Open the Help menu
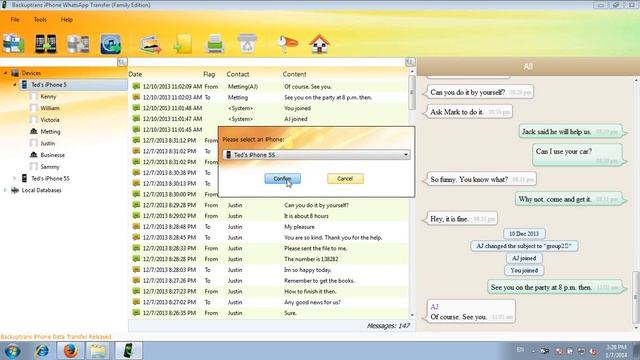 67,20
